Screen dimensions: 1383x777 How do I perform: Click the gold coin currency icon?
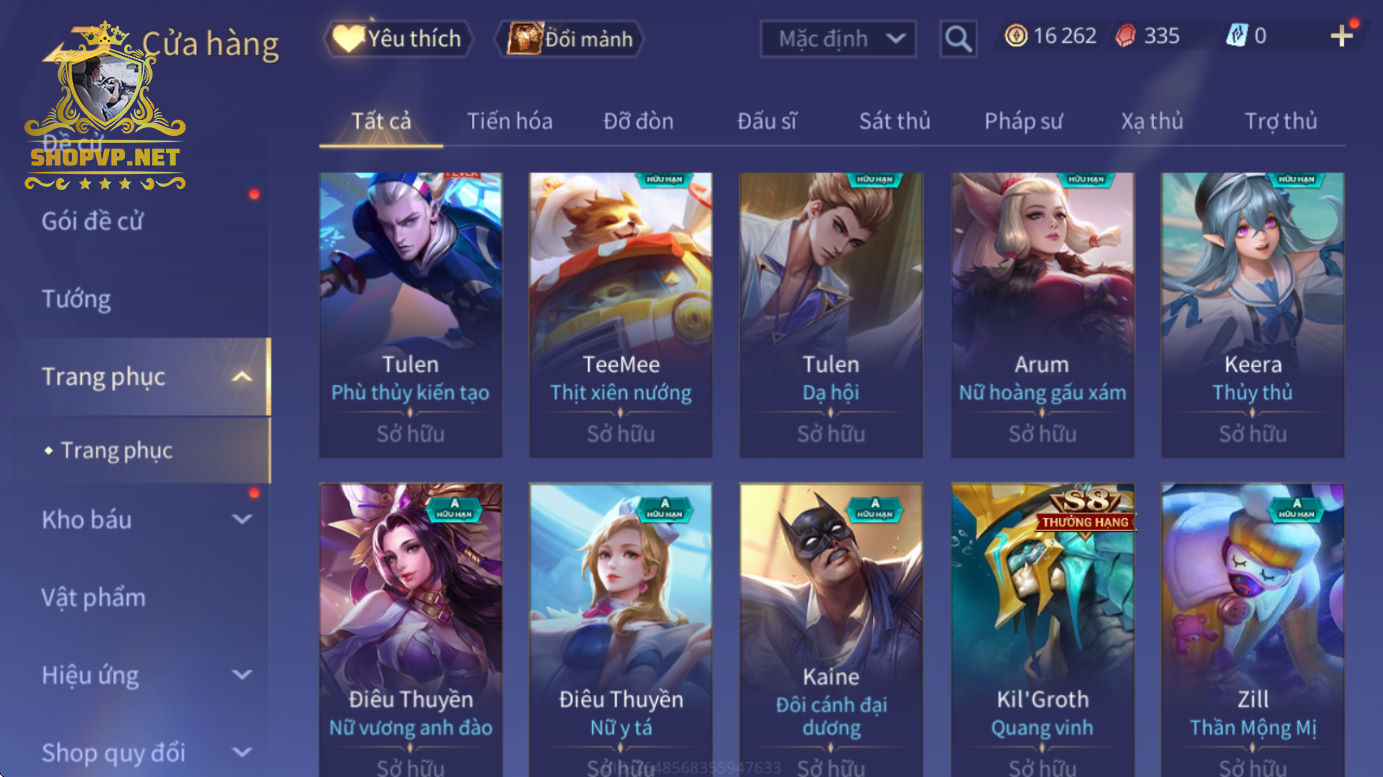tap(1016, 36)
